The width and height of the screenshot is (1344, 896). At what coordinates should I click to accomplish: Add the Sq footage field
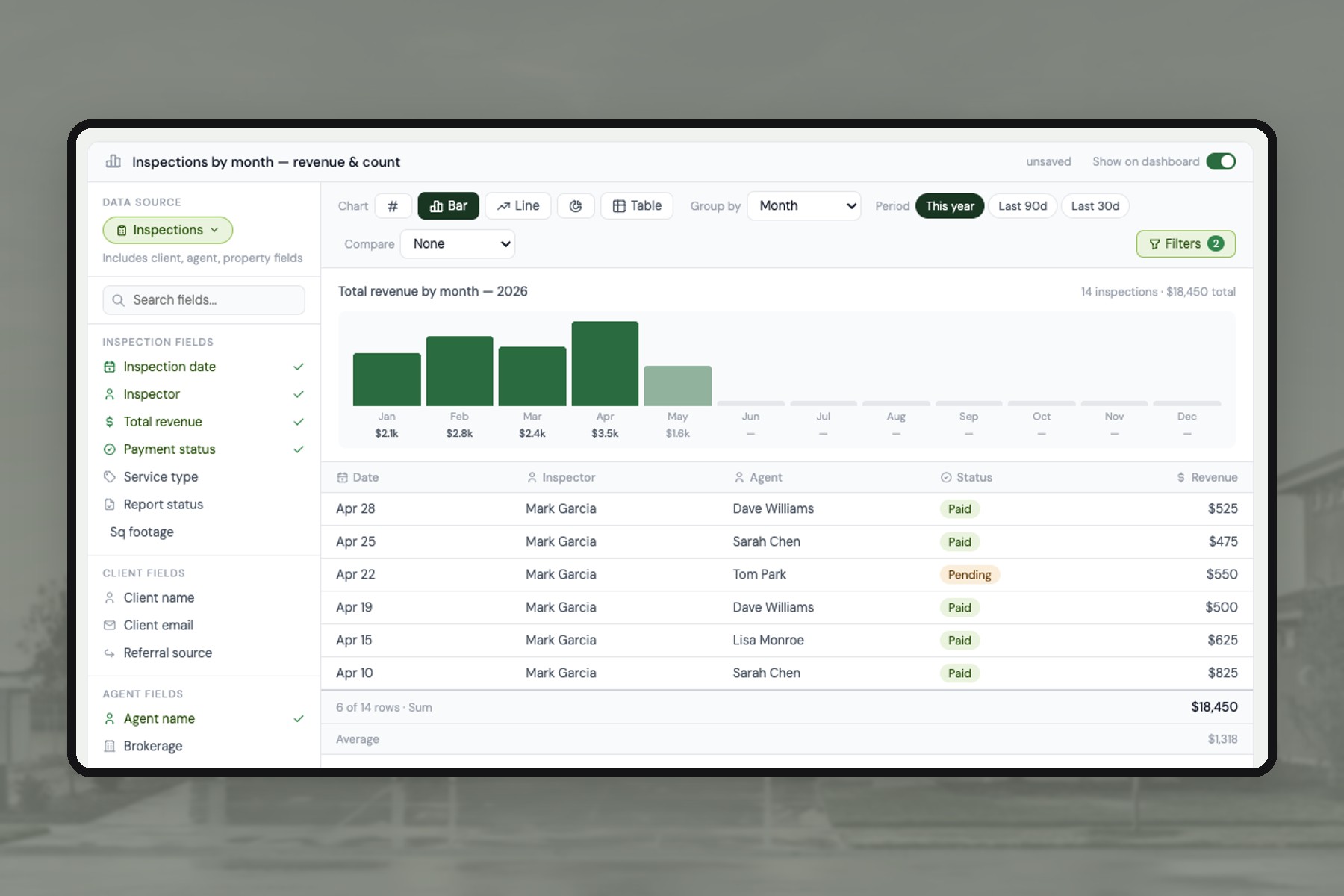[204, 532]
